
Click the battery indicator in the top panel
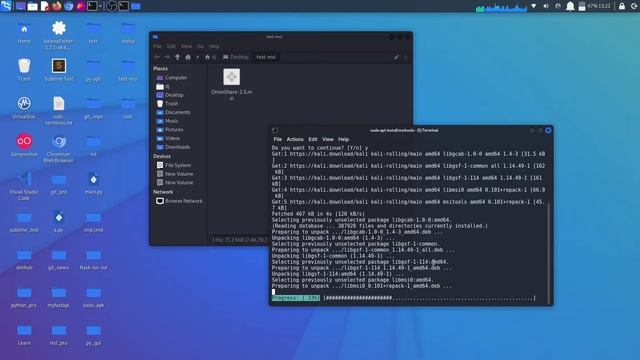(x=582, y=6)
